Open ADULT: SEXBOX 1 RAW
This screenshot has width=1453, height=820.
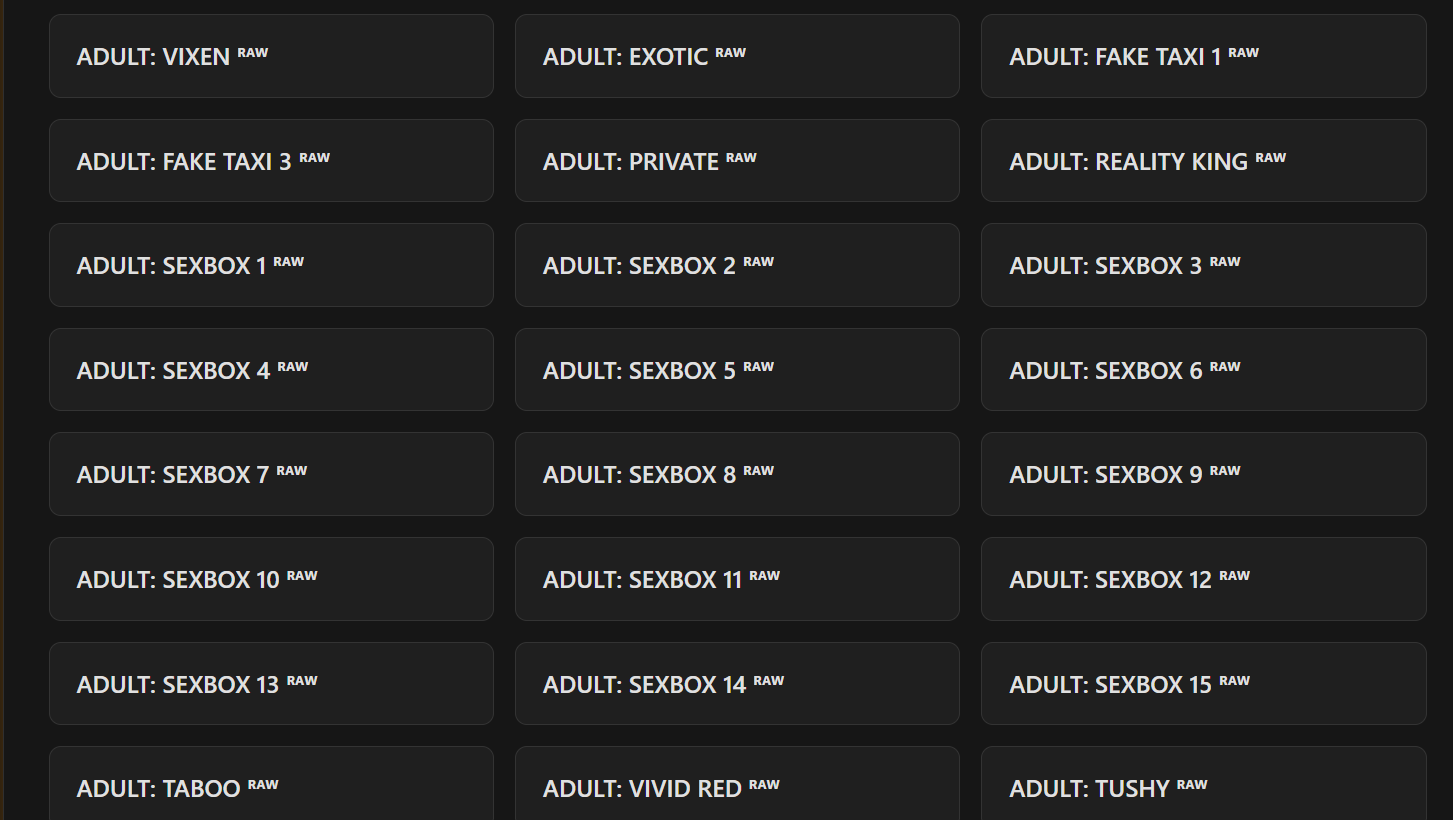271,265
